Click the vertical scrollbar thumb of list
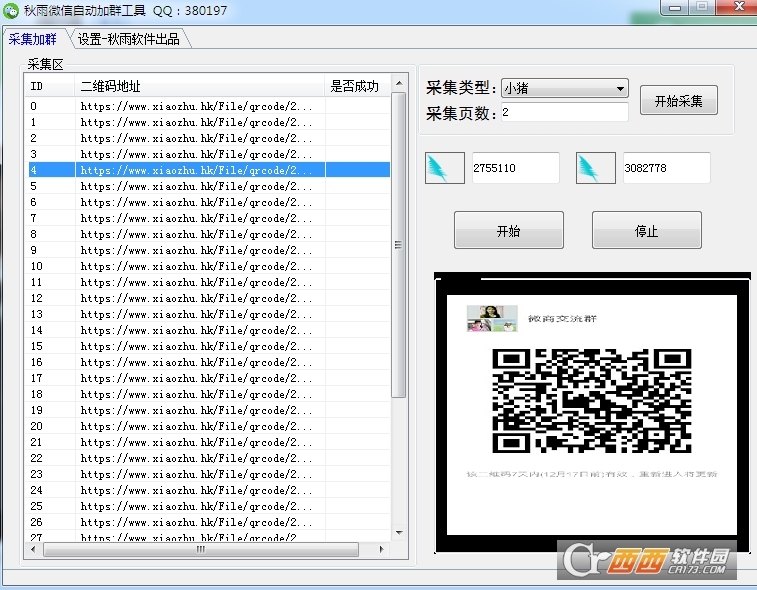The image size is (757, 590). point(399,245)
